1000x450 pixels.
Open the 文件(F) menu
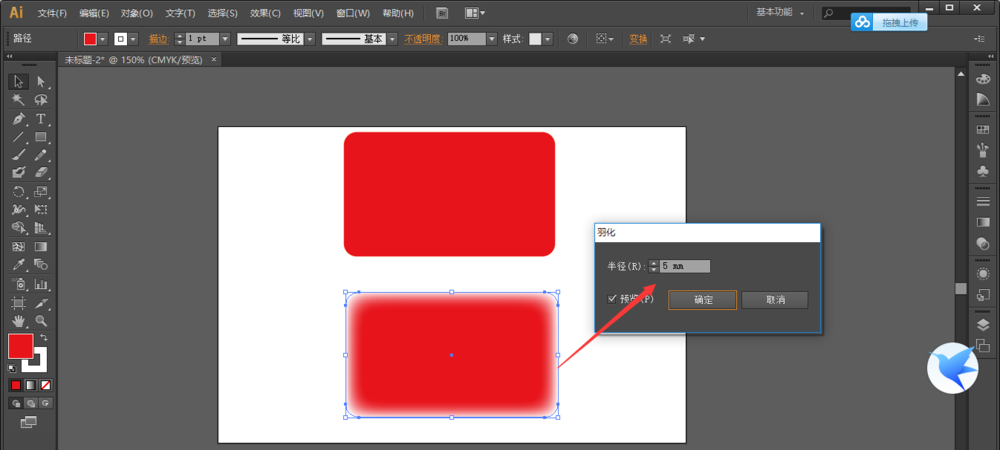pos(52,13)
